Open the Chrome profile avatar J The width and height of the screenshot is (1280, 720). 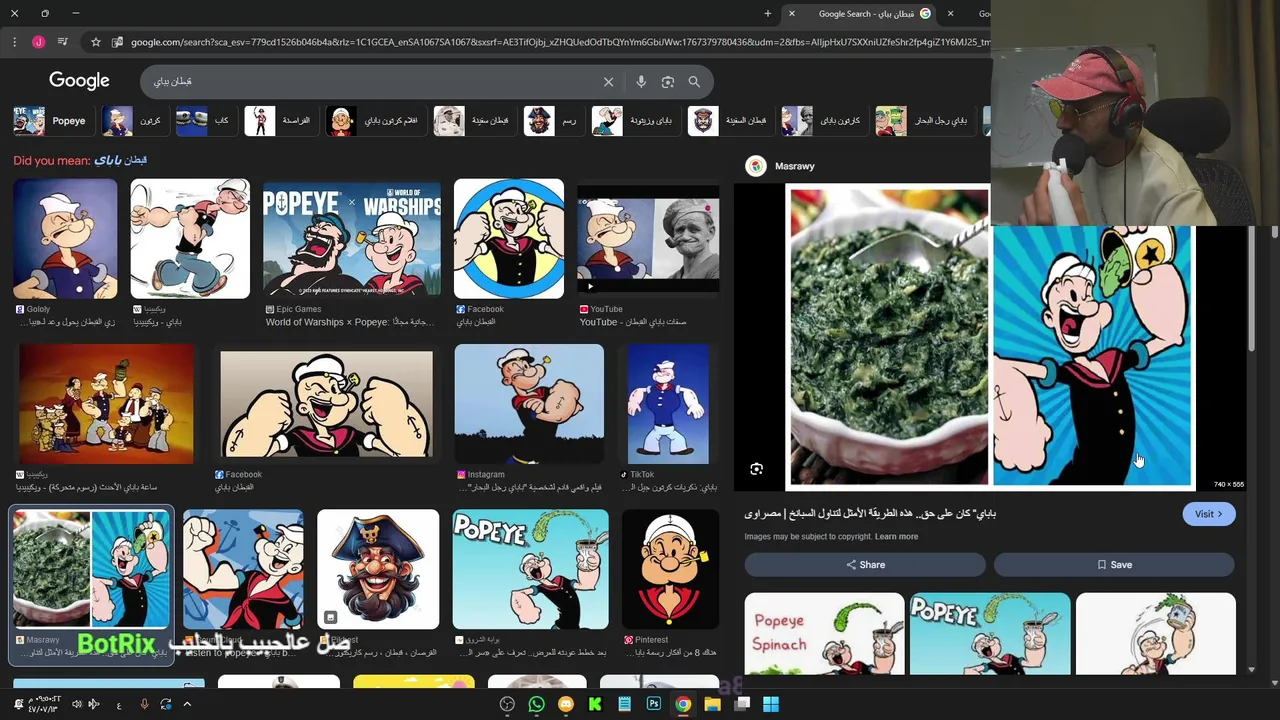click(38, 42)
